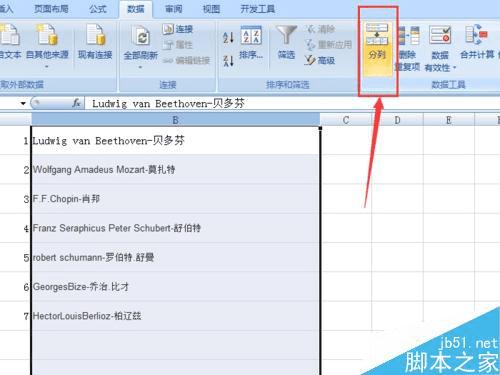
Task: Click the 连接 button
Action: (178, 29)
